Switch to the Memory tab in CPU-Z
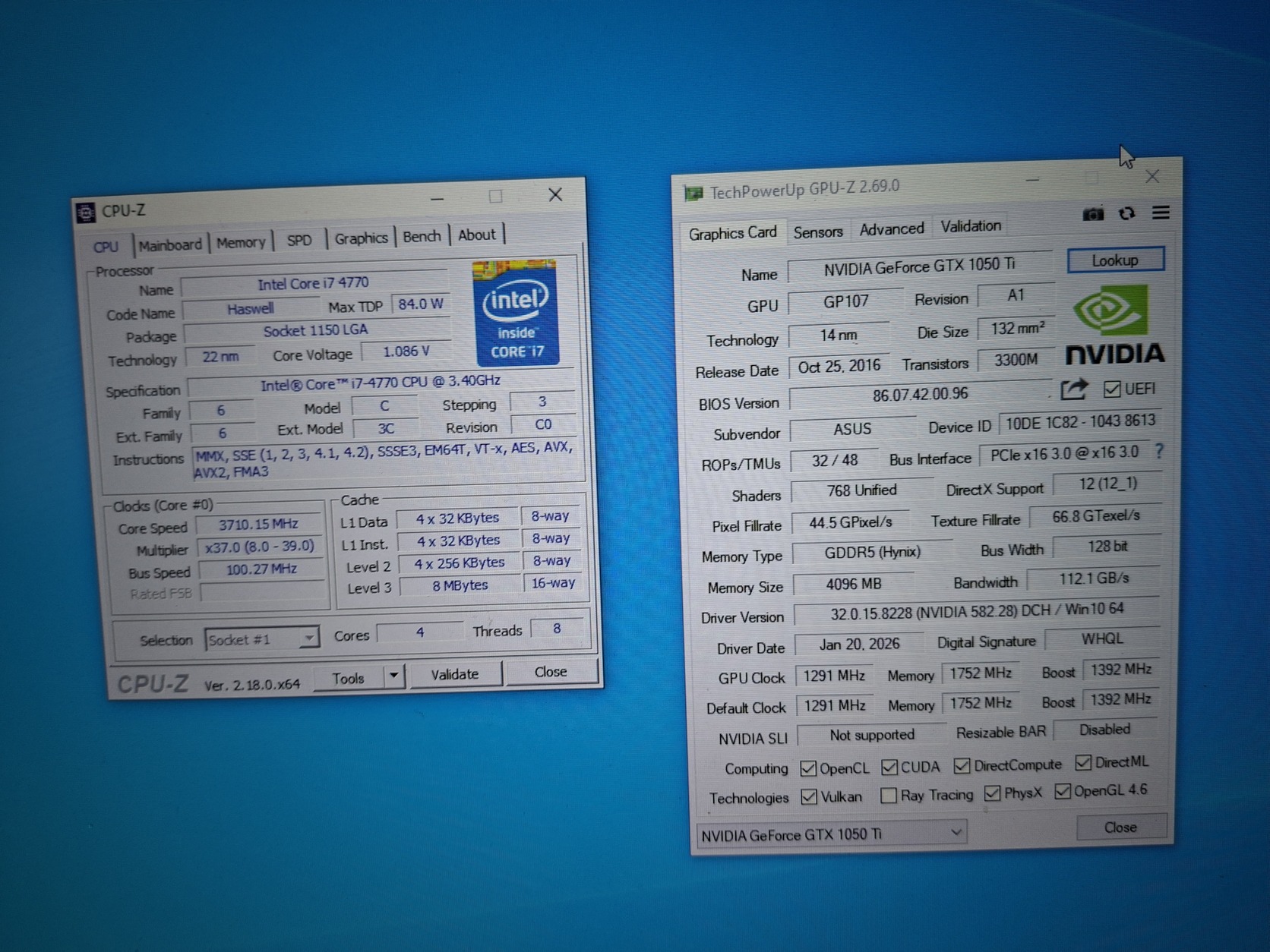This screenshot has height=952, width=1270. (241, 242)
